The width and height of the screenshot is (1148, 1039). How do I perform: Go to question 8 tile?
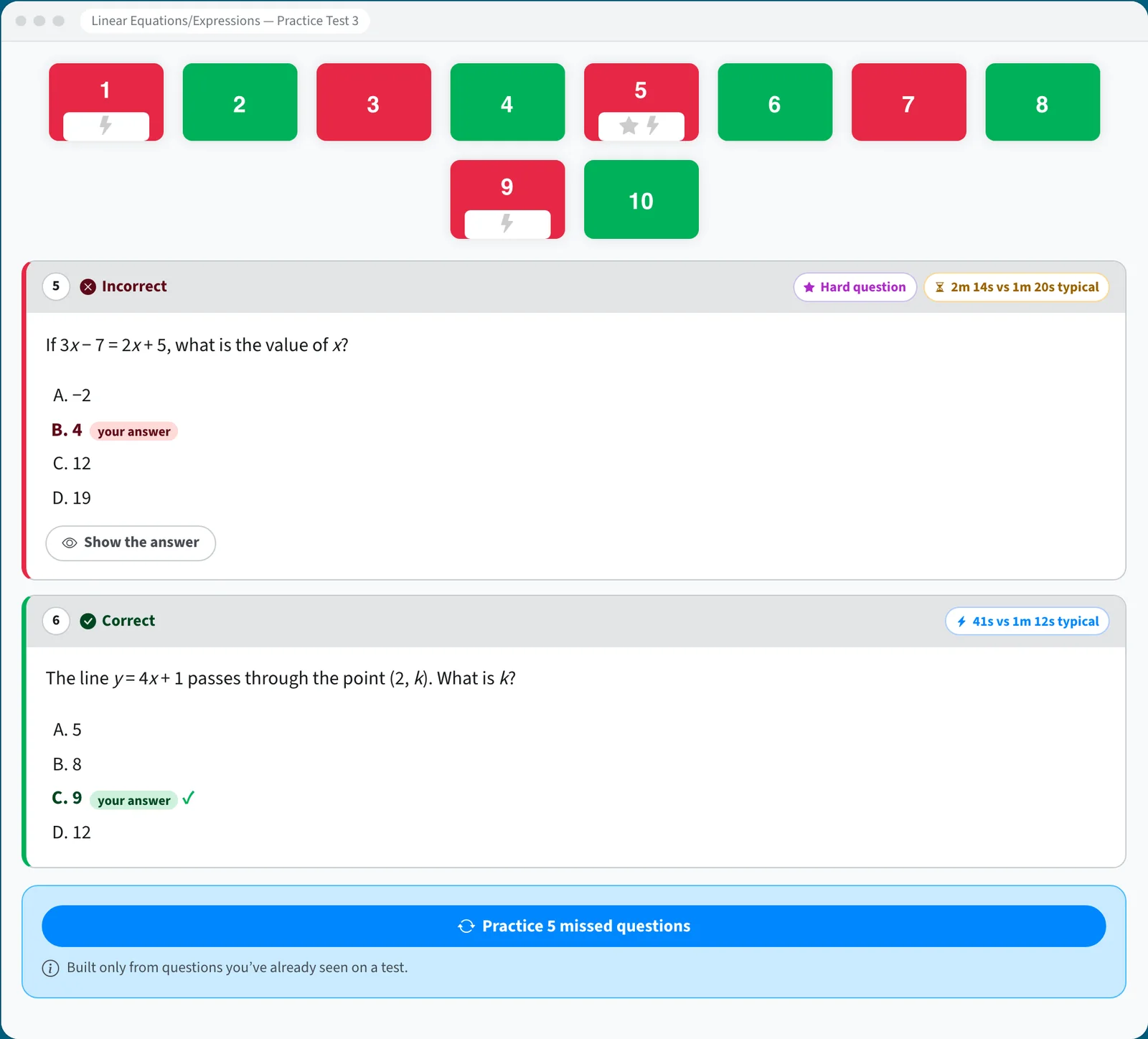(x=1043, y=102)
